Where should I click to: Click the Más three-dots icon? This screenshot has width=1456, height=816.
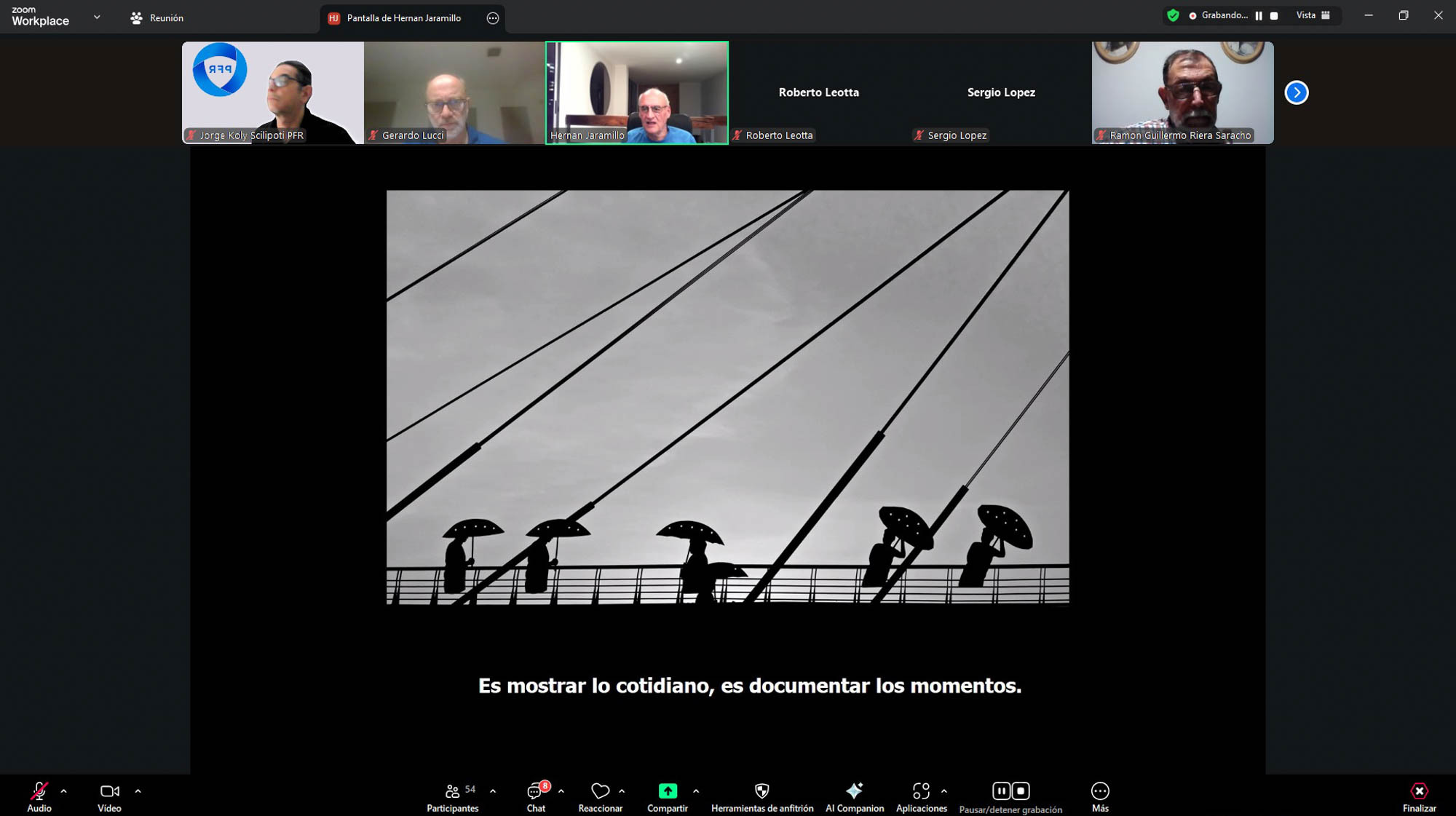tap(1099, 791)
